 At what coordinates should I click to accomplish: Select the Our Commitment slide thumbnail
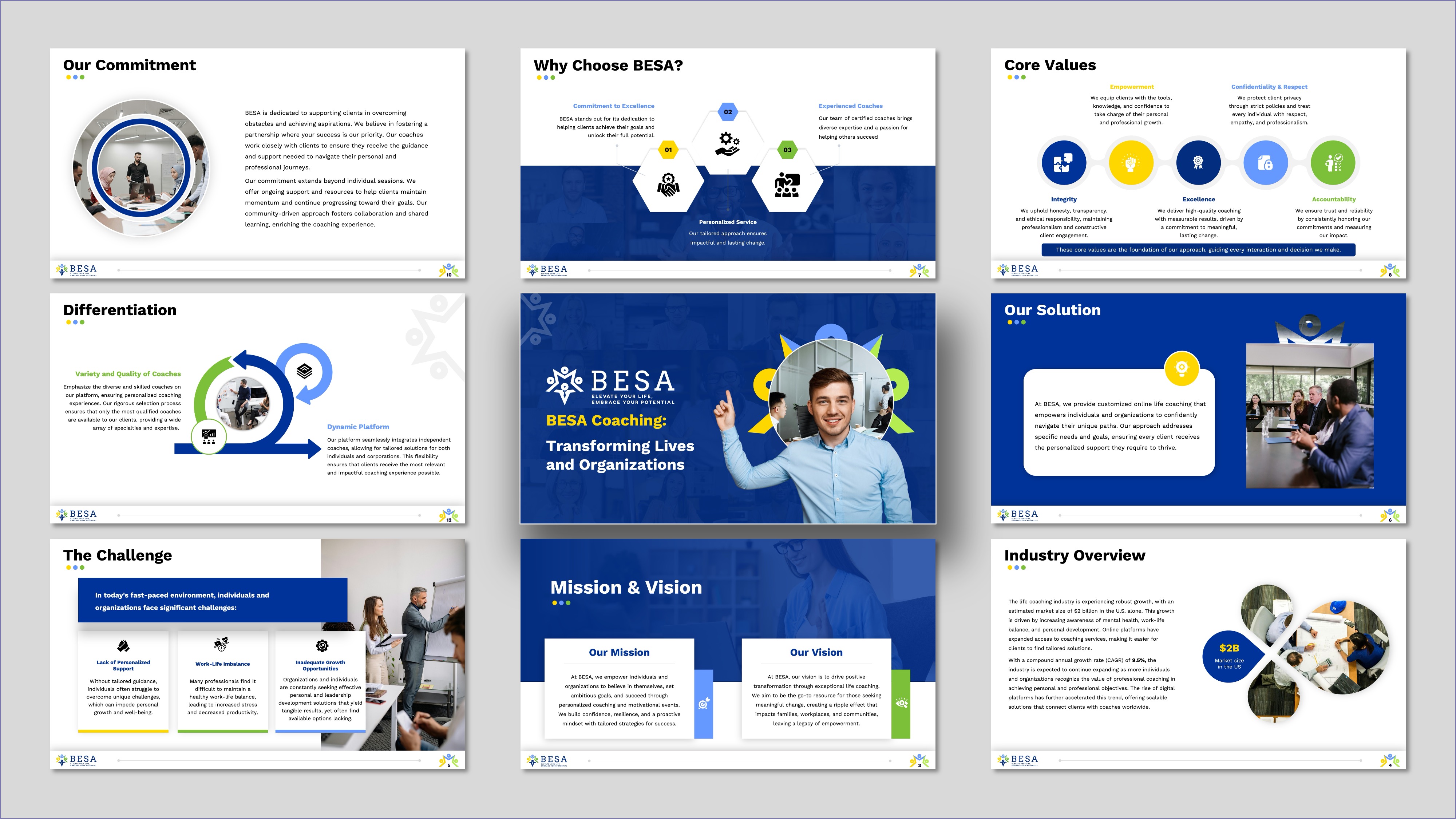tap(257, 163)
